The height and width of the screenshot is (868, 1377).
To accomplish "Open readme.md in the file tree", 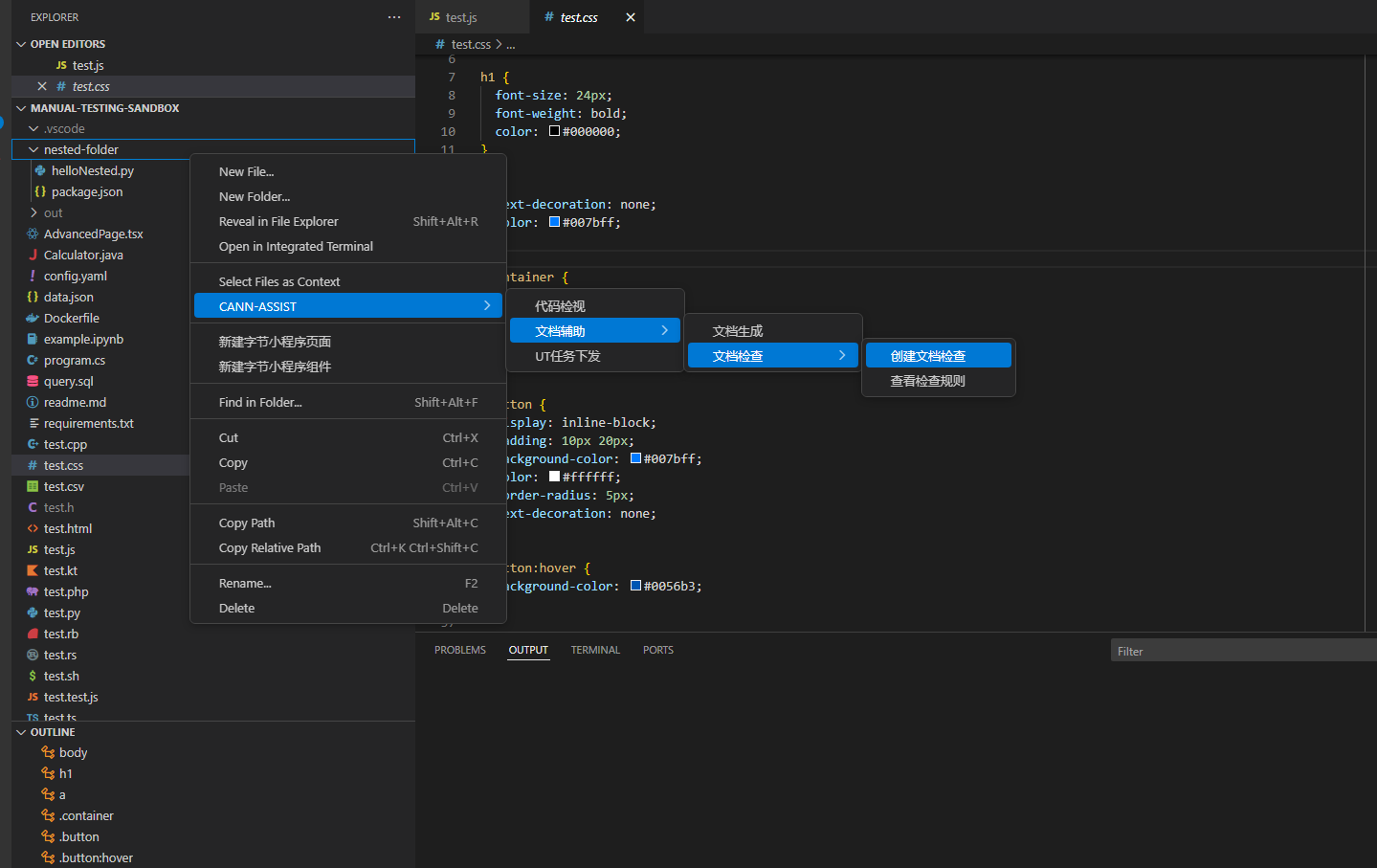I will click(75, 402).
